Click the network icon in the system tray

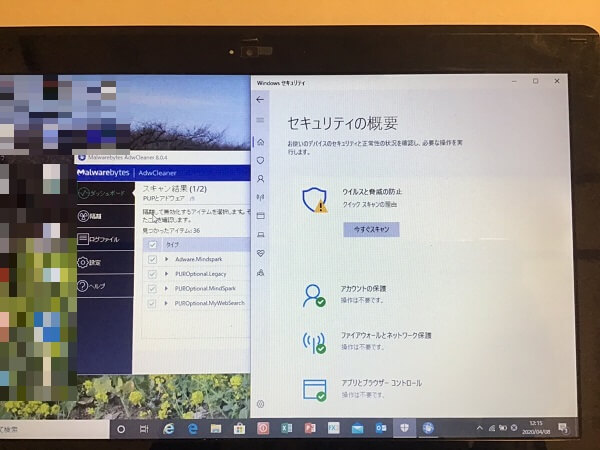(x=492, y=428)
